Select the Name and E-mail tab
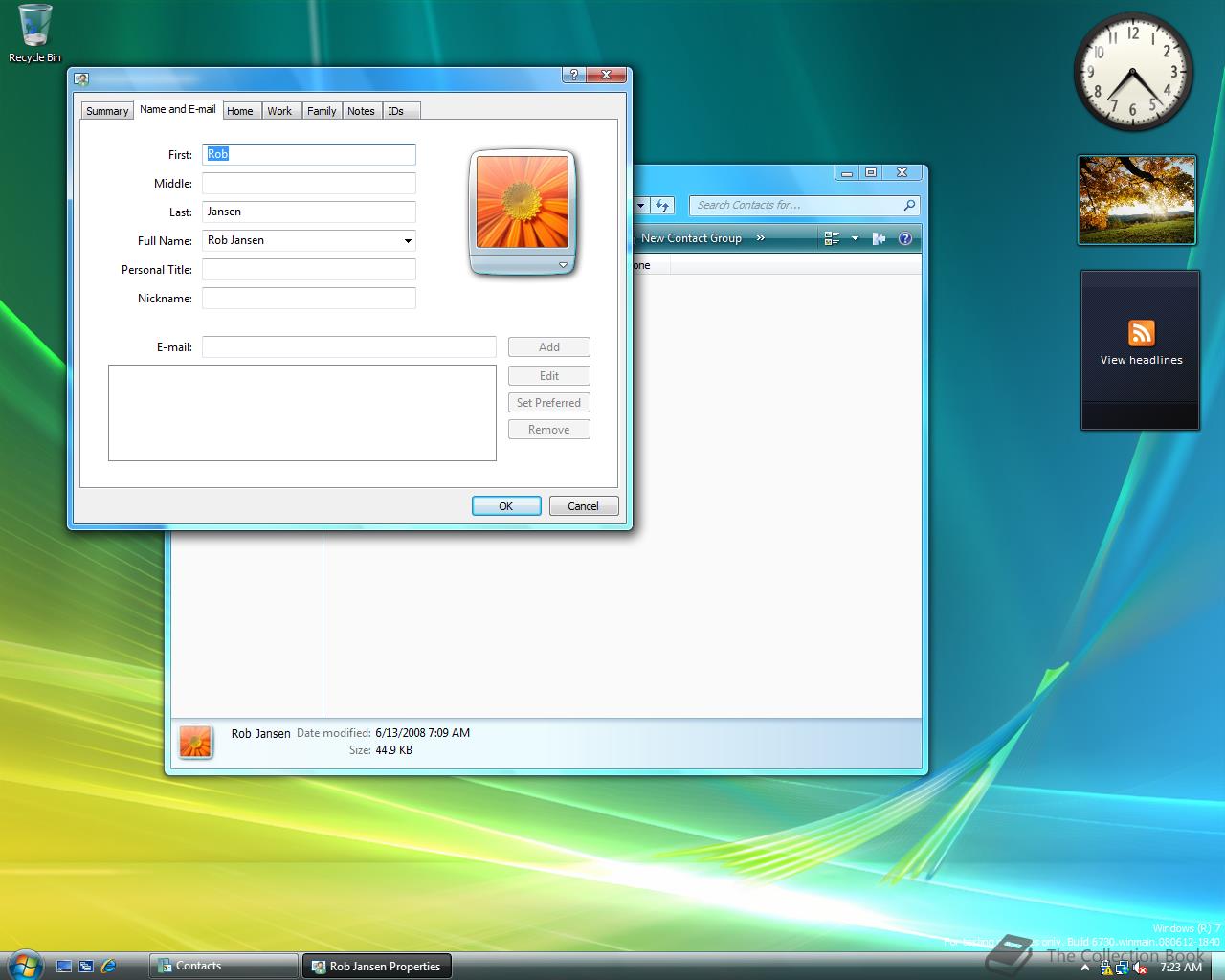Image resolution: width=1225 pixels, height=980 pixels. click(178, 109)
